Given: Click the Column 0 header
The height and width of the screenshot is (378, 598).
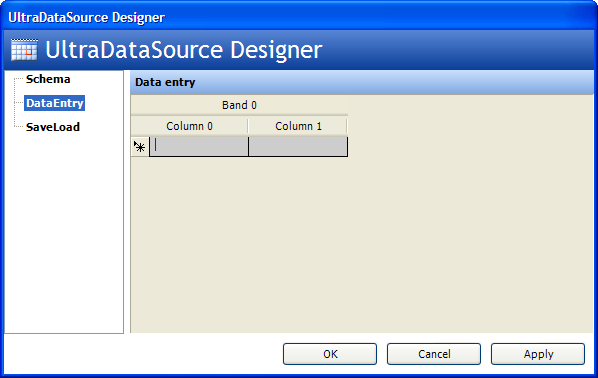Looking at the screenshot, I should (x=190, y=126).
